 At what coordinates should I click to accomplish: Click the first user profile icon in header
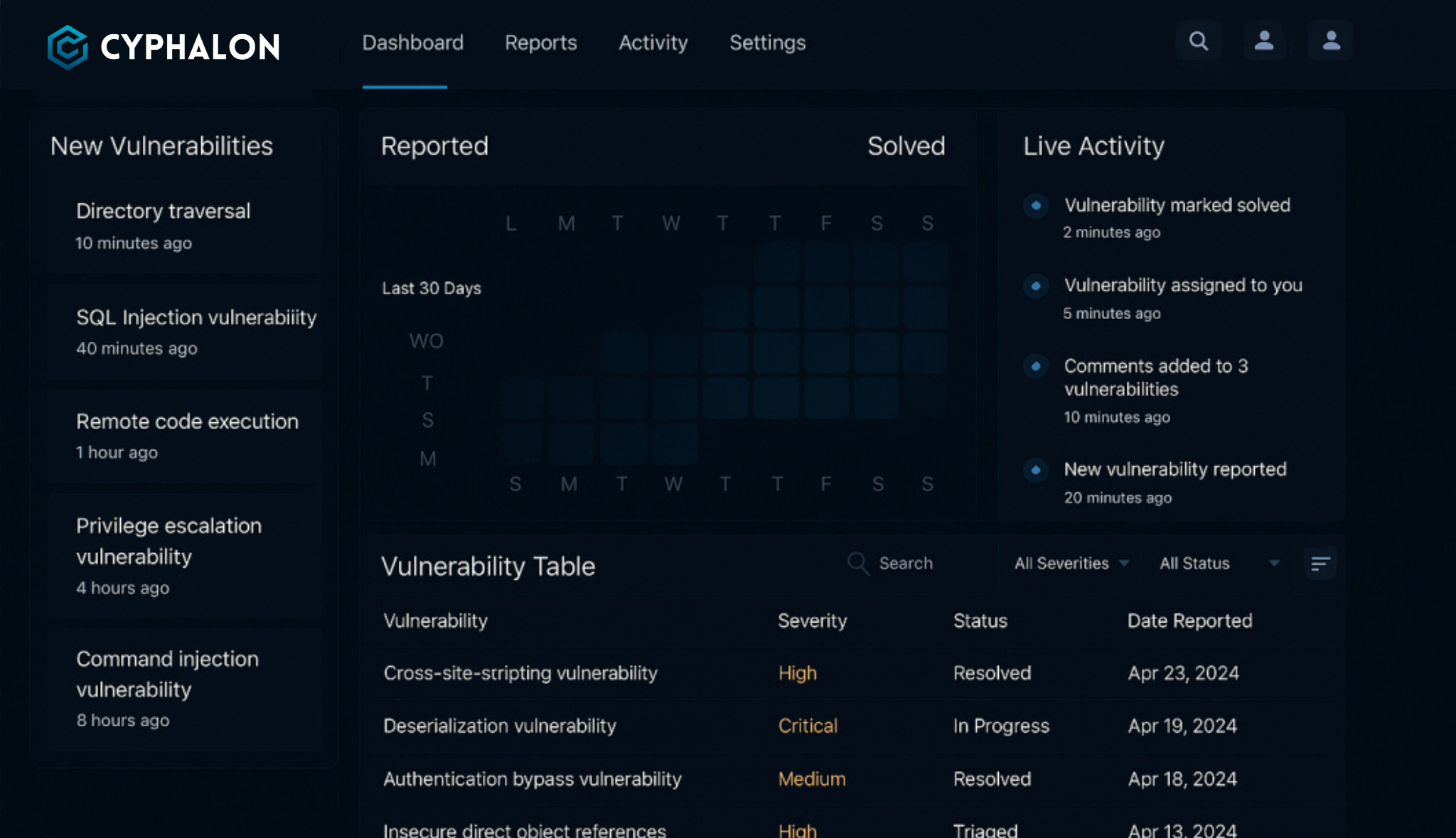(x=1264, y=41)
